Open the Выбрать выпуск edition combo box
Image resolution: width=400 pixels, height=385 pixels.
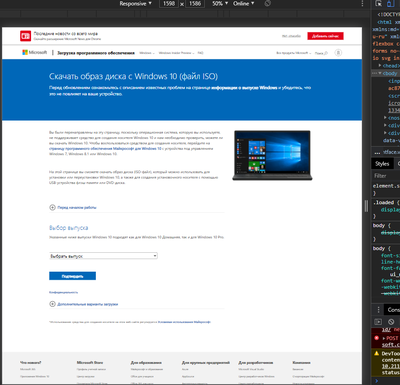click(103, 256)
